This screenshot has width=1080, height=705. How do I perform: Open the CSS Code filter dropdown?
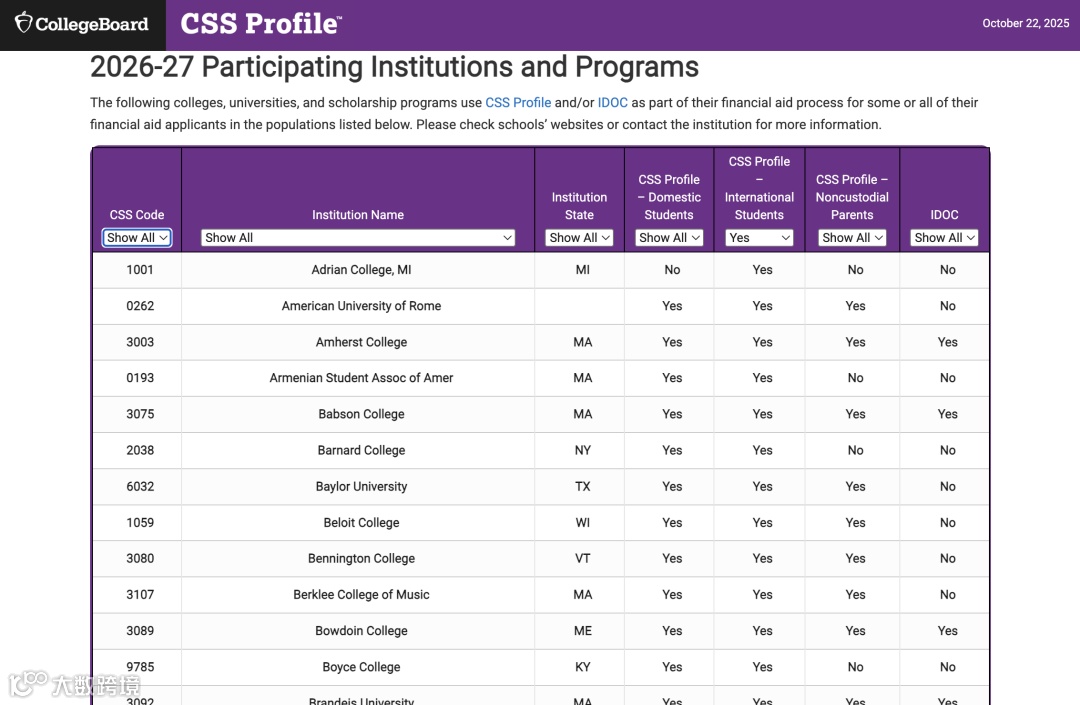click(137, 238)
